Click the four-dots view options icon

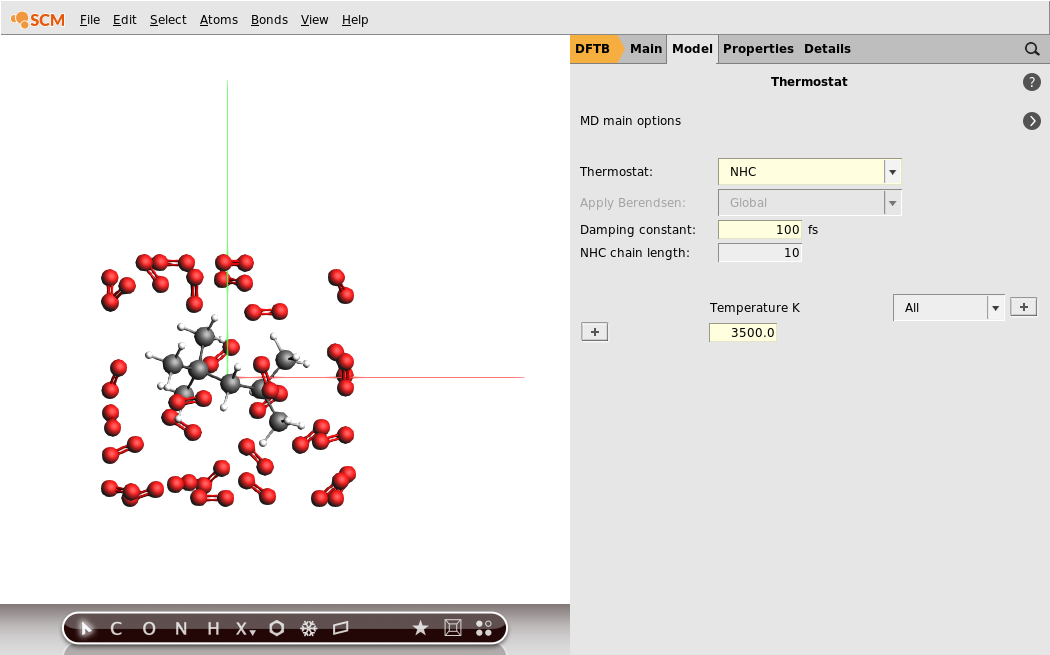pos(483,628)
